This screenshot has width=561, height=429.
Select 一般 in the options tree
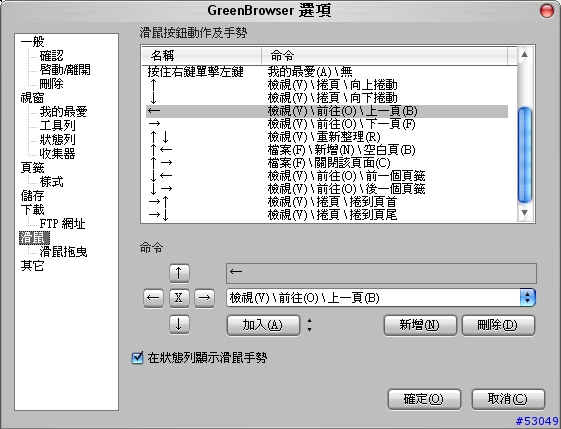point(33,42)
